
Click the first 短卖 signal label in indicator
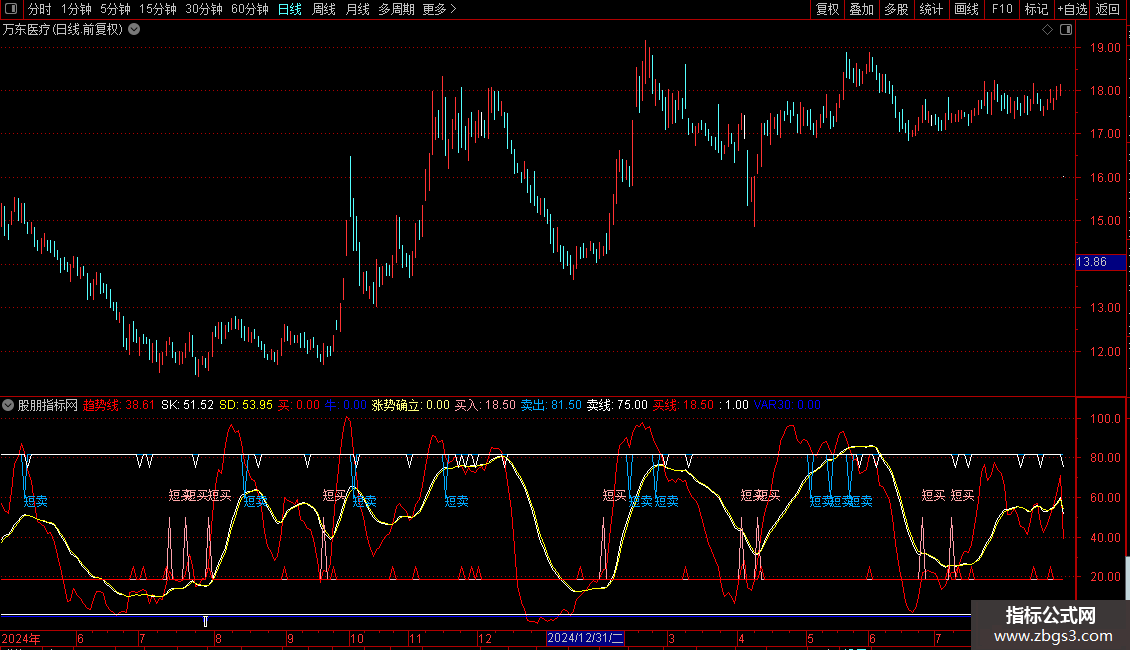point(35,501)
